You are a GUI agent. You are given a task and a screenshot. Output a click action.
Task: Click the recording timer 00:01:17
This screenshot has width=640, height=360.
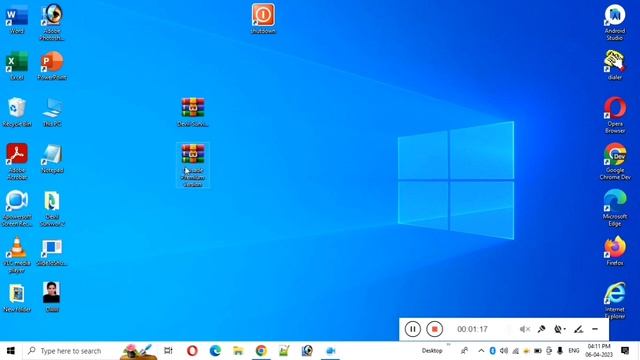472,329
